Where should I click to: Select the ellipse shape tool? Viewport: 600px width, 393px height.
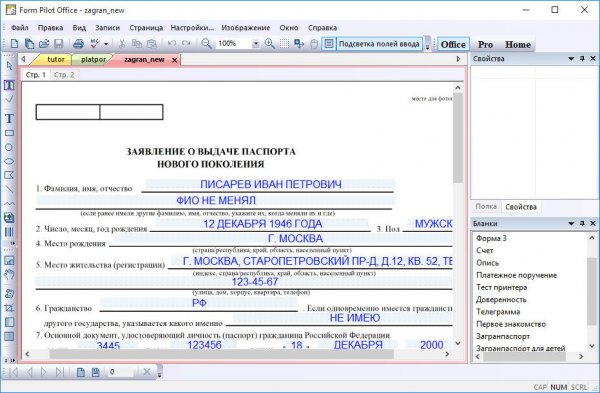coord(9,161)
